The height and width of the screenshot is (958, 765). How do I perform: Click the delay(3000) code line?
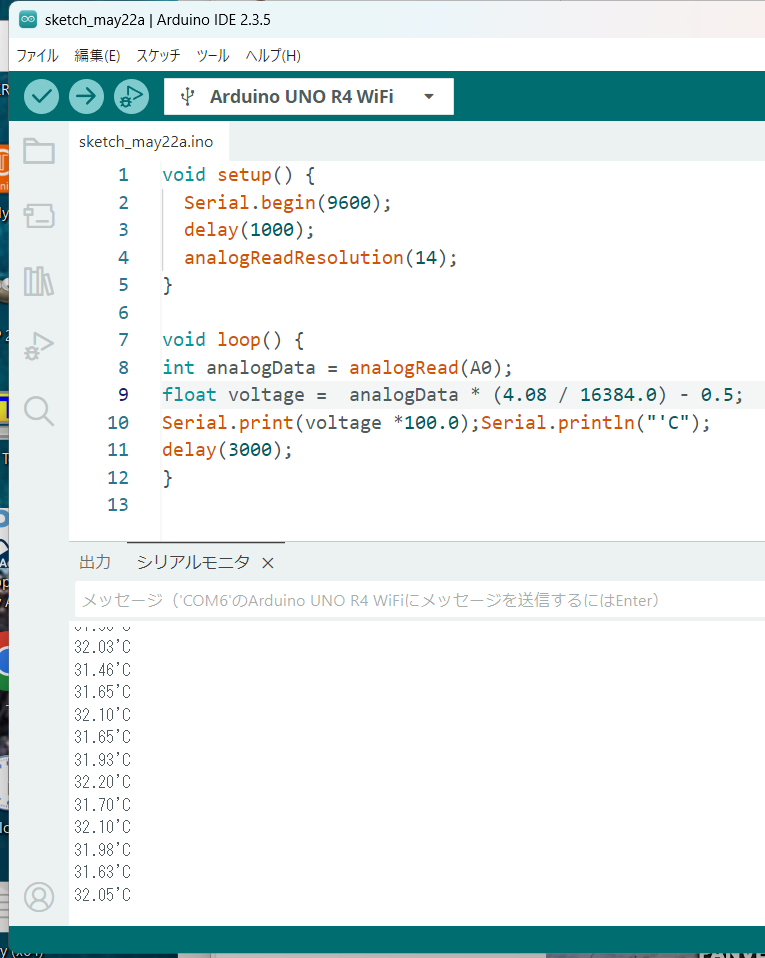[x=227, y=450]
